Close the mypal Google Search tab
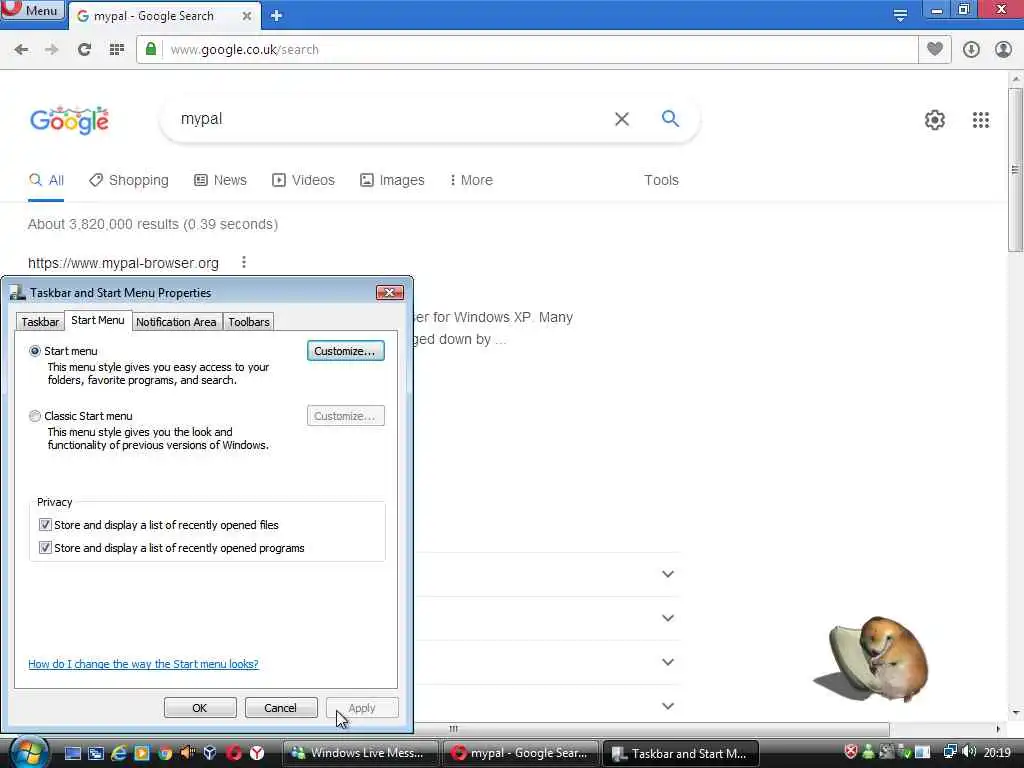 point(247,16)
